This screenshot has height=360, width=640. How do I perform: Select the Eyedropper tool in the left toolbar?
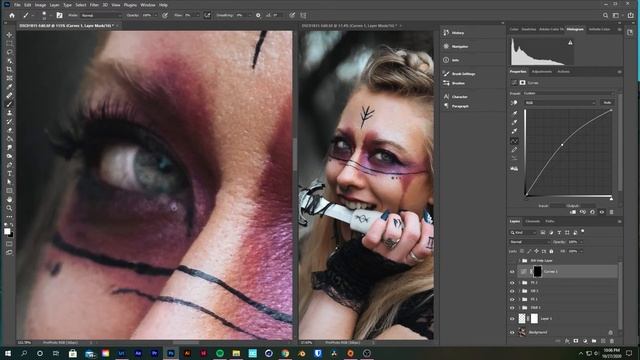pos(9,87)
